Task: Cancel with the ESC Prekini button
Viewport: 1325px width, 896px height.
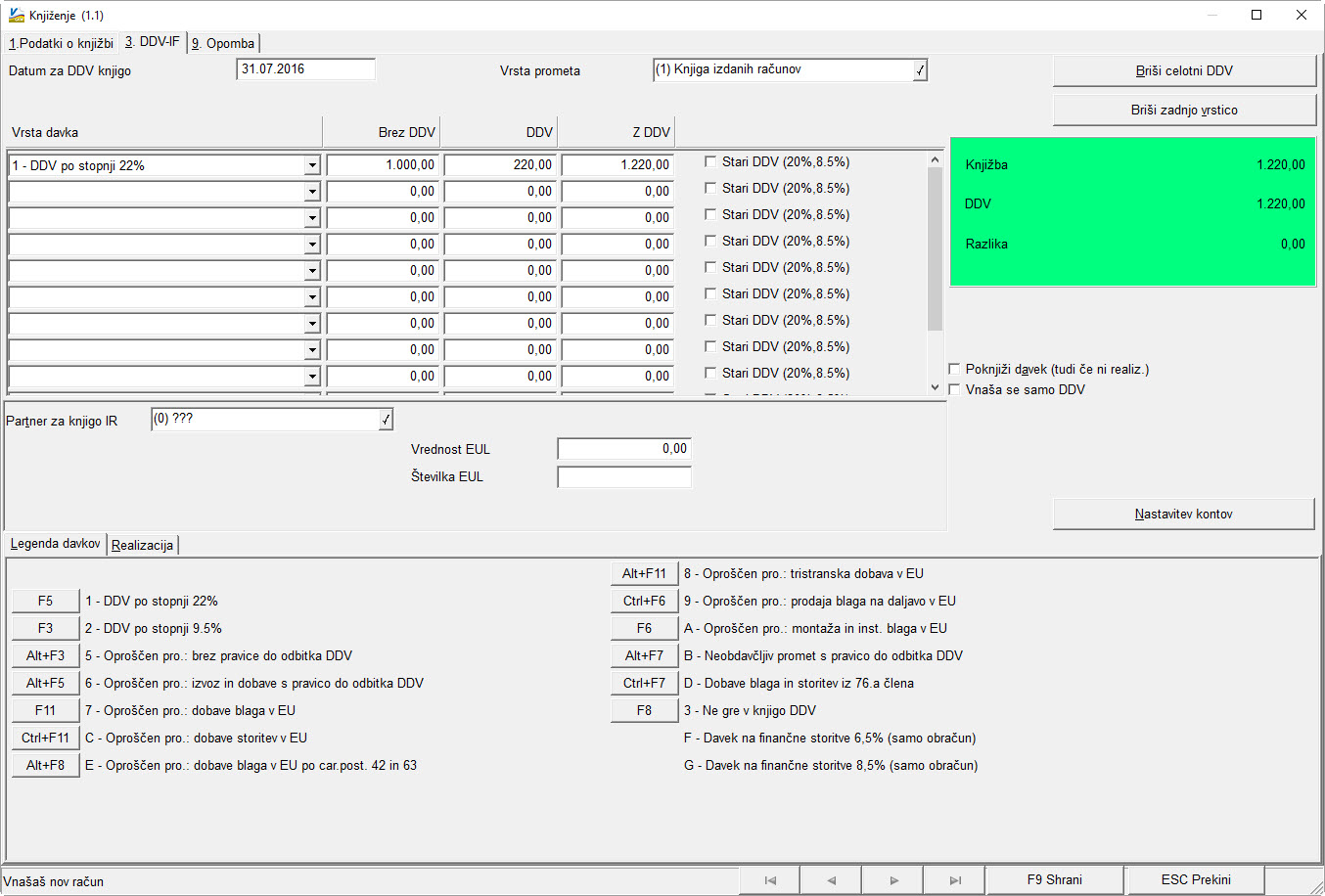Action: 1196,879
